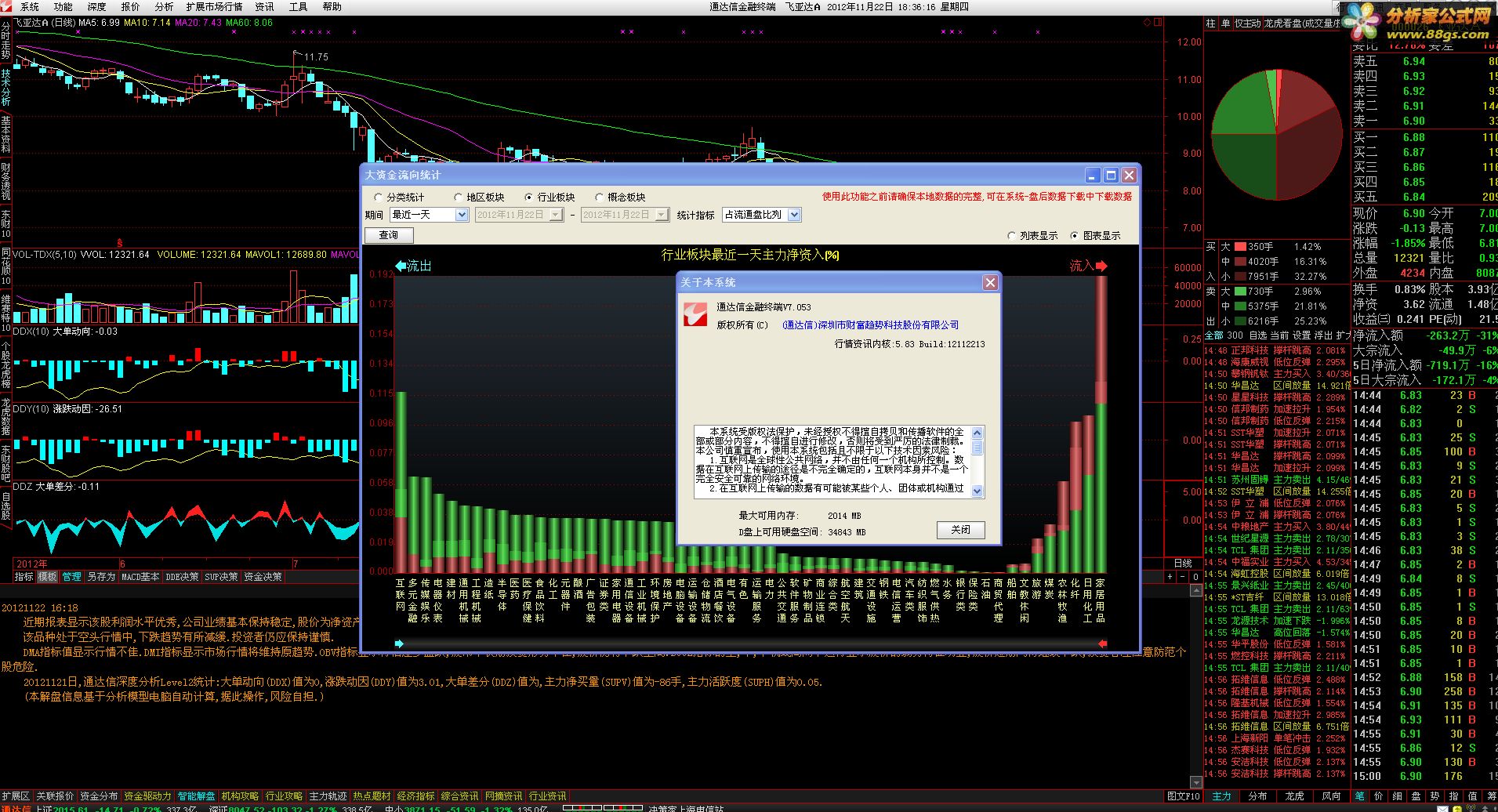Image resolution: width=1498 pixels, height=812 pixels.
Task: Switch to the MACD基本 template tab
Action: pos(141,577)
